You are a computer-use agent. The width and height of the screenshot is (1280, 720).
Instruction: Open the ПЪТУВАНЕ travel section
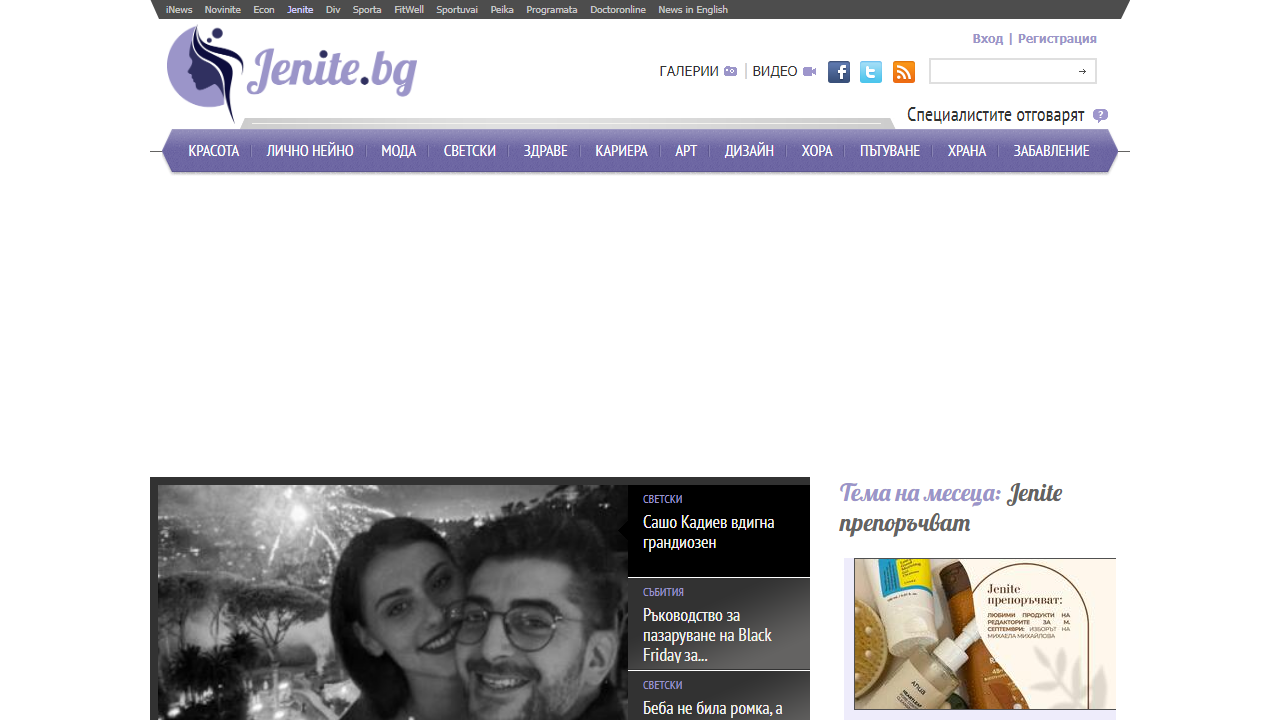889,151
